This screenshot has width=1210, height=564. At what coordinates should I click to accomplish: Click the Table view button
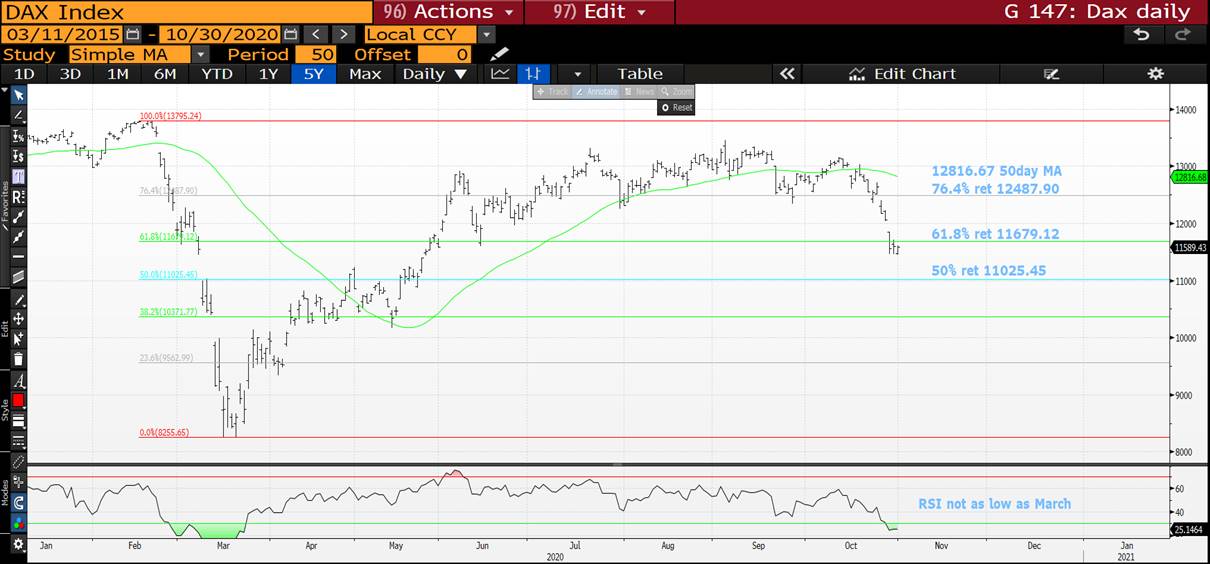(x=640, y=74)
